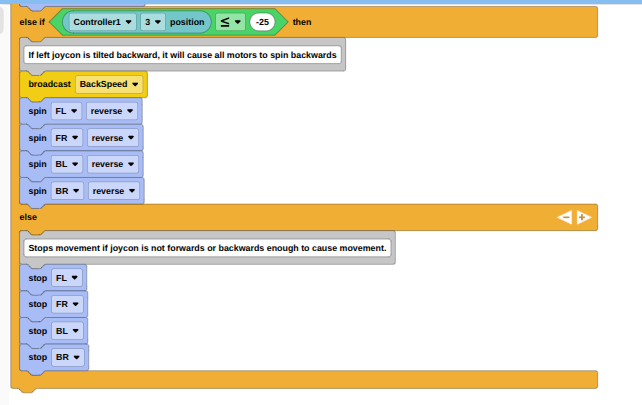Open reverse direction dropdown for spin BR

point(113,191)
